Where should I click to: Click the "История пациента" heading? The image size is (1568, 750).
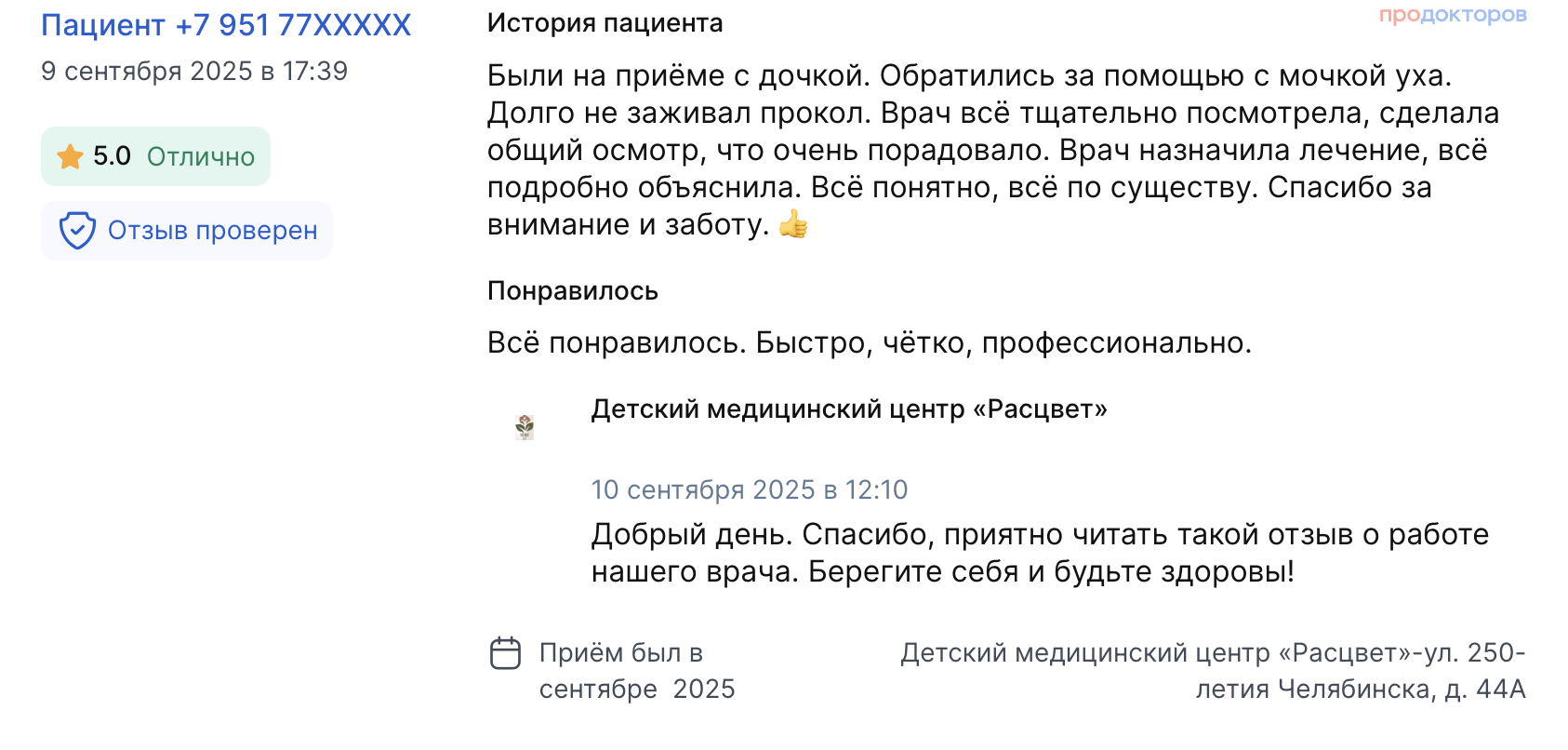605,23
